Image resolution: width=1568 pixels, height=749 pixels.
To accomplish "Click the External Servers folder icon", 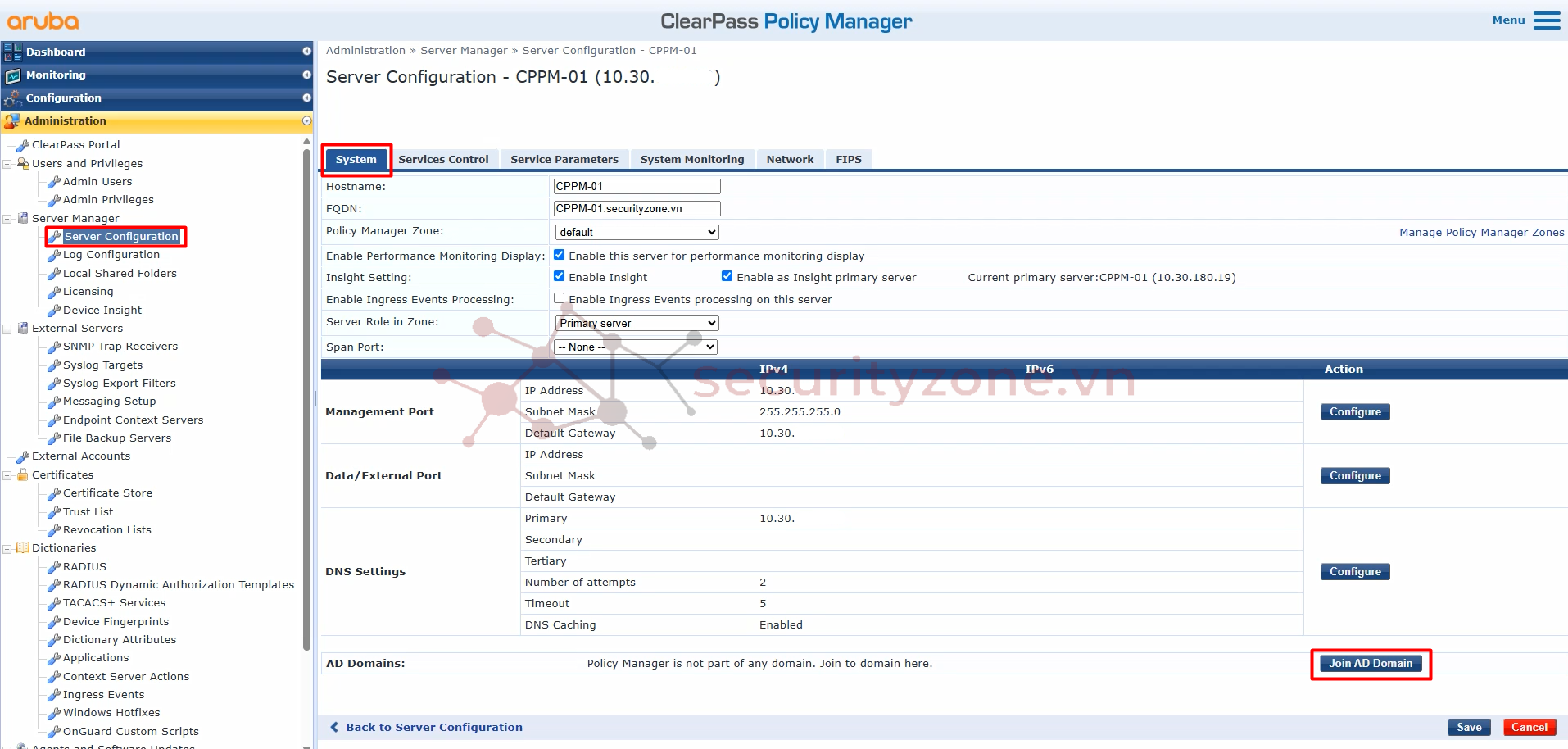I will (x=23, y=328).
